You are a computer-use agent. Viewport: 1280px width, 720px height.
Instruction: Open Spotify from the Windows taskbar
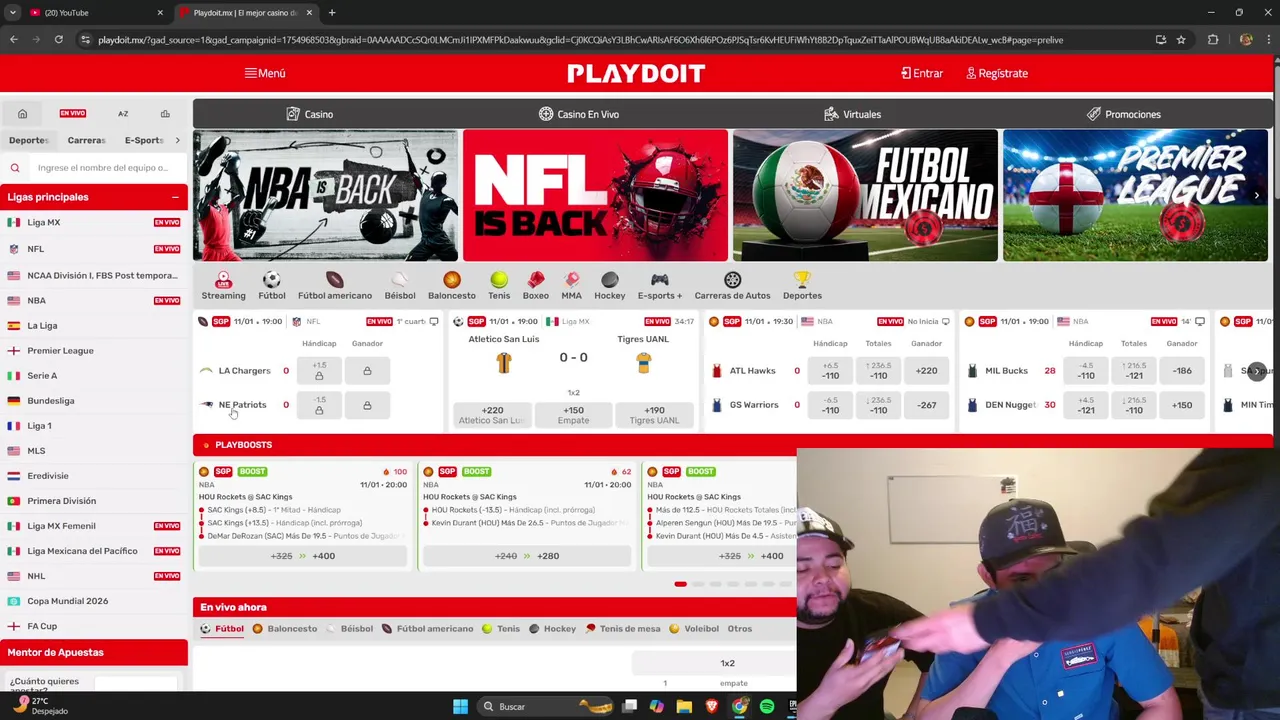(x=766, y=707)
